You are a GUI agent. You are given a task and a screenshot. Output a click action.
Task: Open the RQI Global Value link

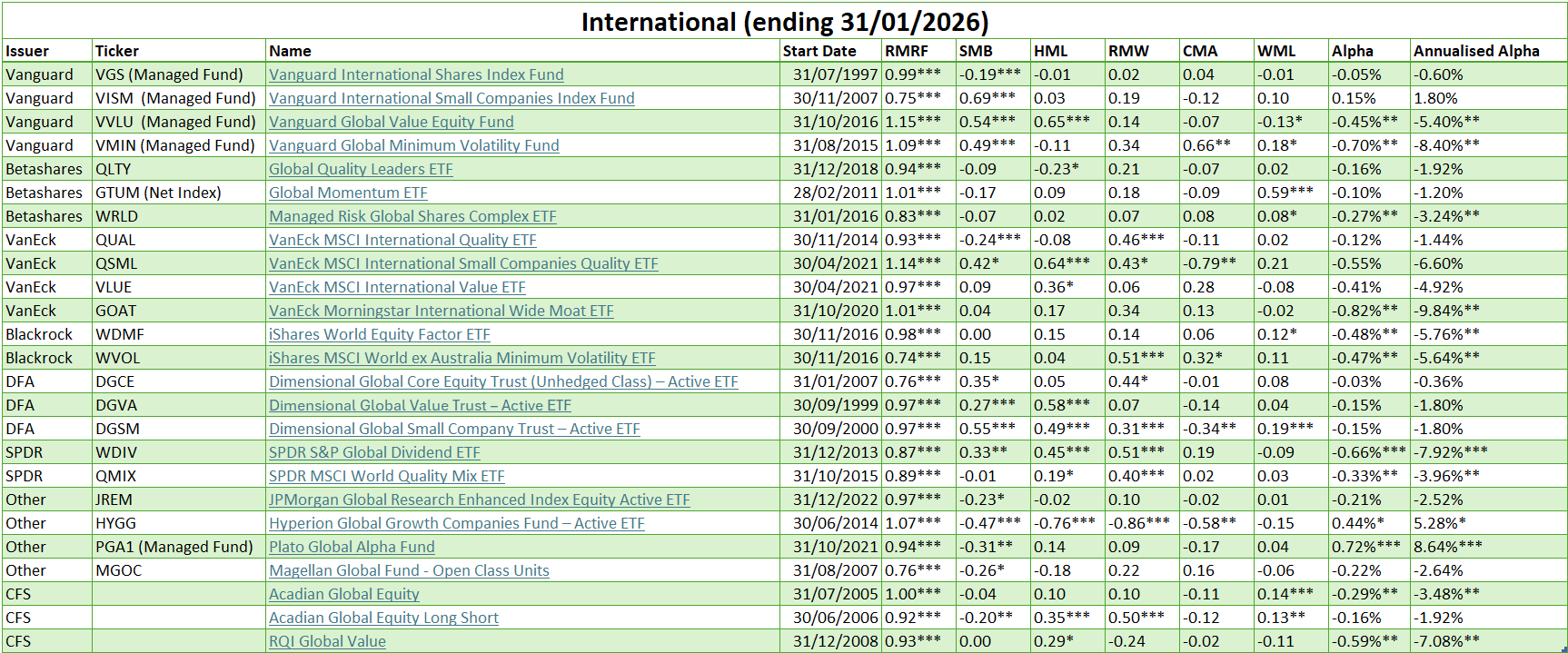327,641
